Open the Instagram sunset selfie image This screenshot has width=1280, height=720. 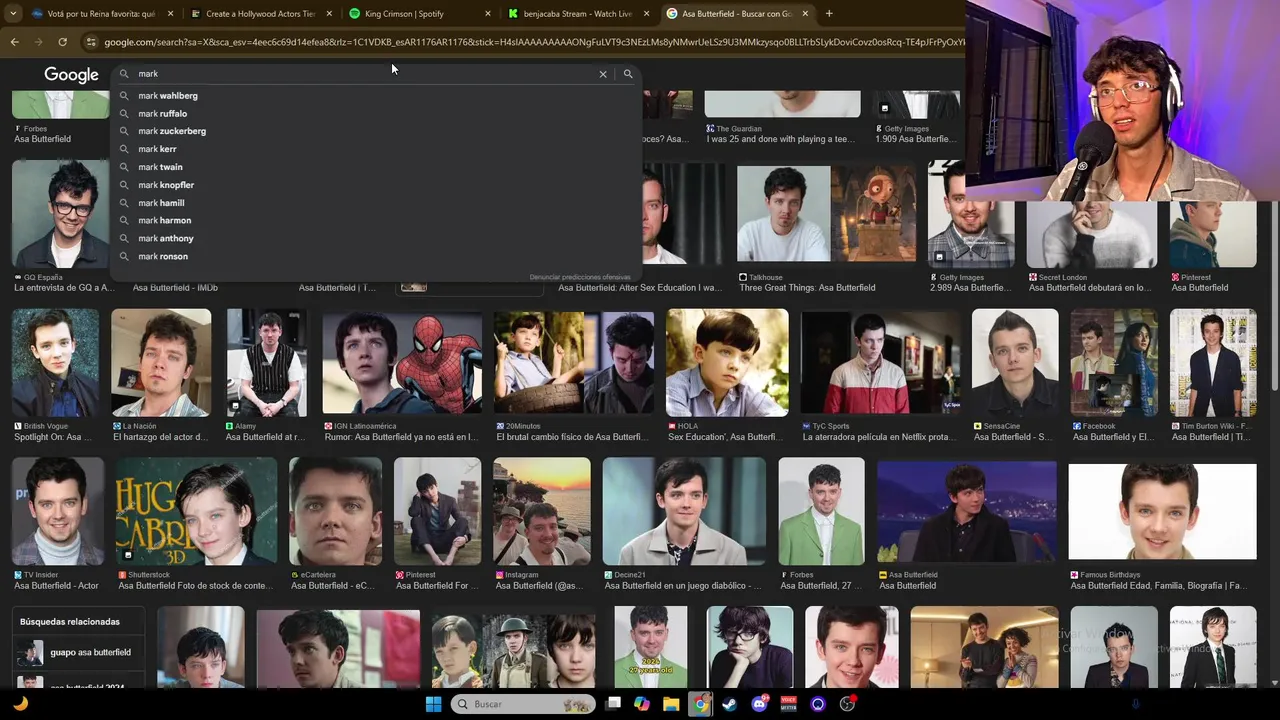[542, 512]
